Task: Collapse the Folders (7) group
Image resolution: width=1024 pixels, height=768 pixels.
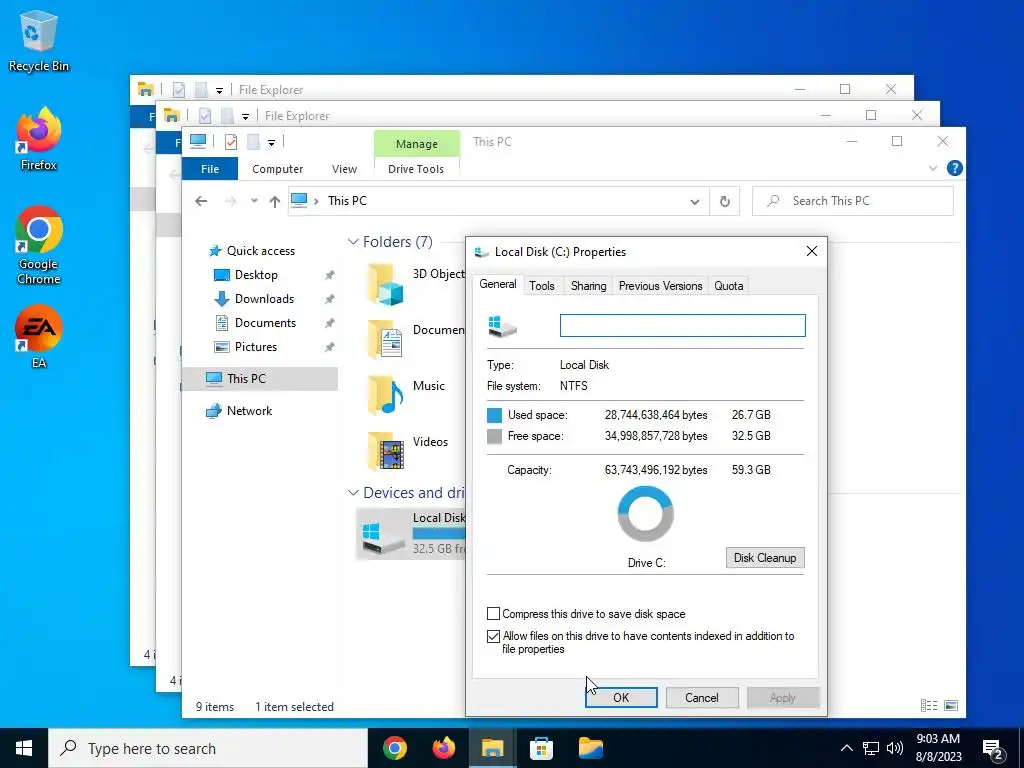Action: [x=353, y=242]
